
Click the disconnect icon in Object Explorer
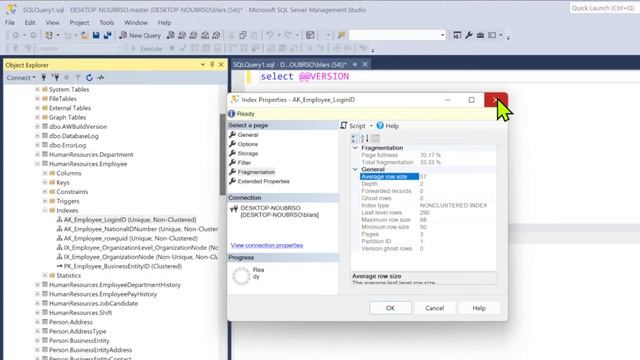55,77
